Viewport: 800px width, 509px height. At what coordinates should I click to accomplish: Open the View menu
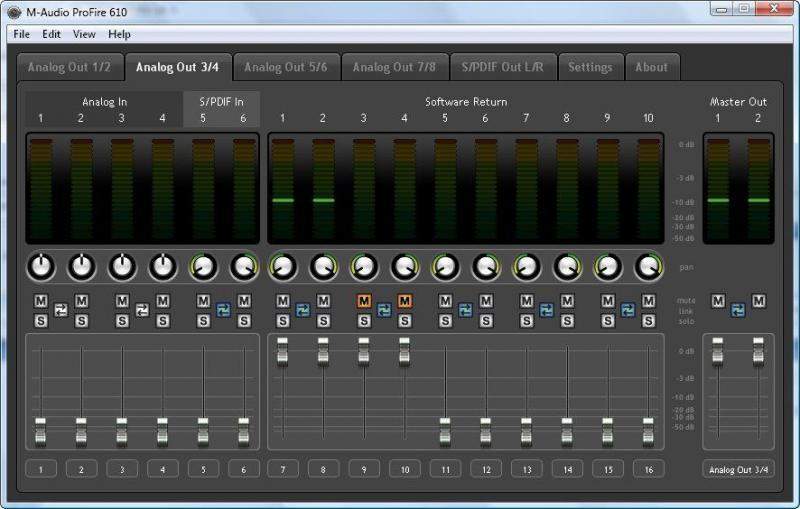(x=84, y=34)
